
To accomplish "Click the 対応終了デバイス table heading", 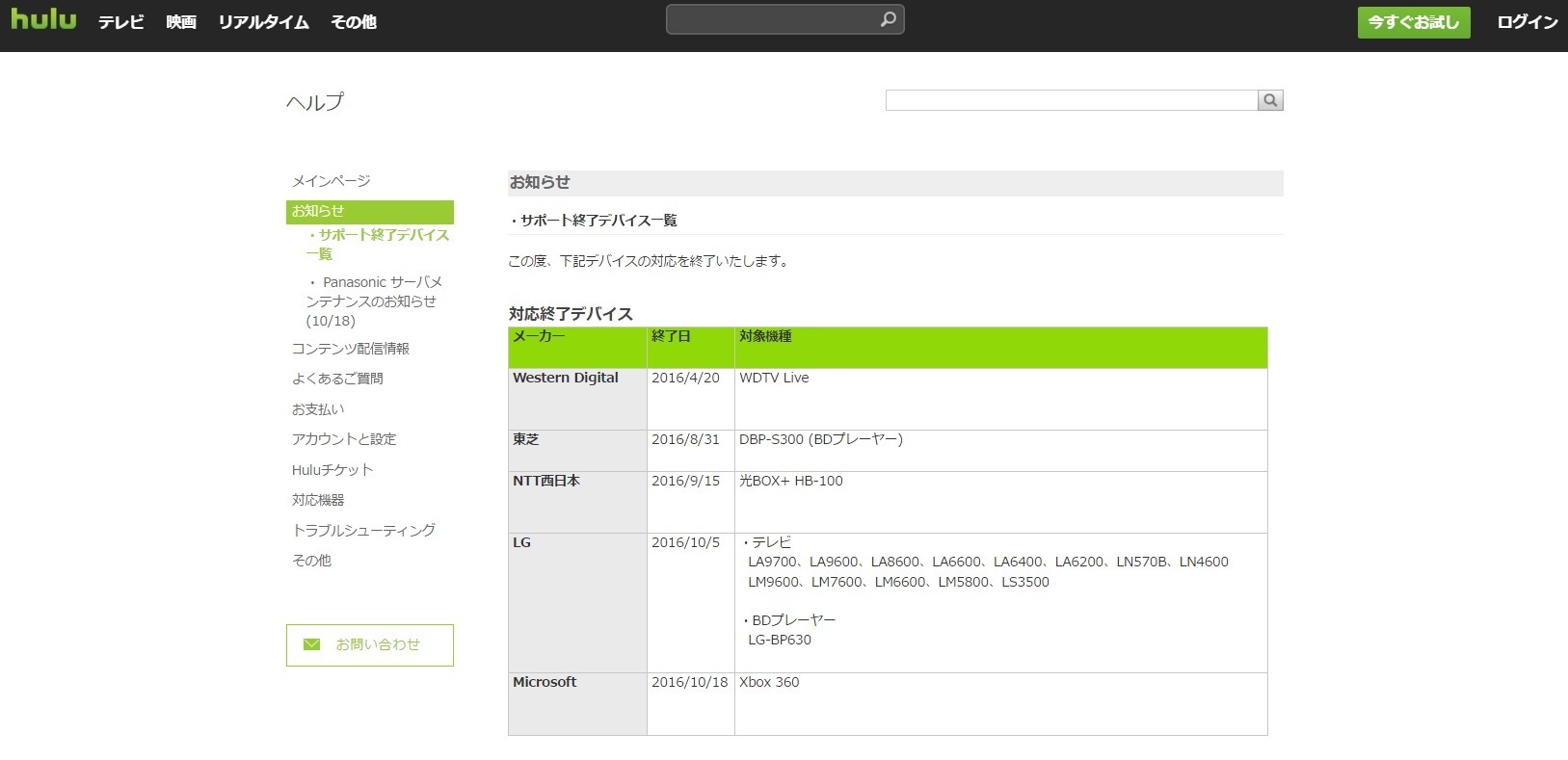I will coord(571,314).
